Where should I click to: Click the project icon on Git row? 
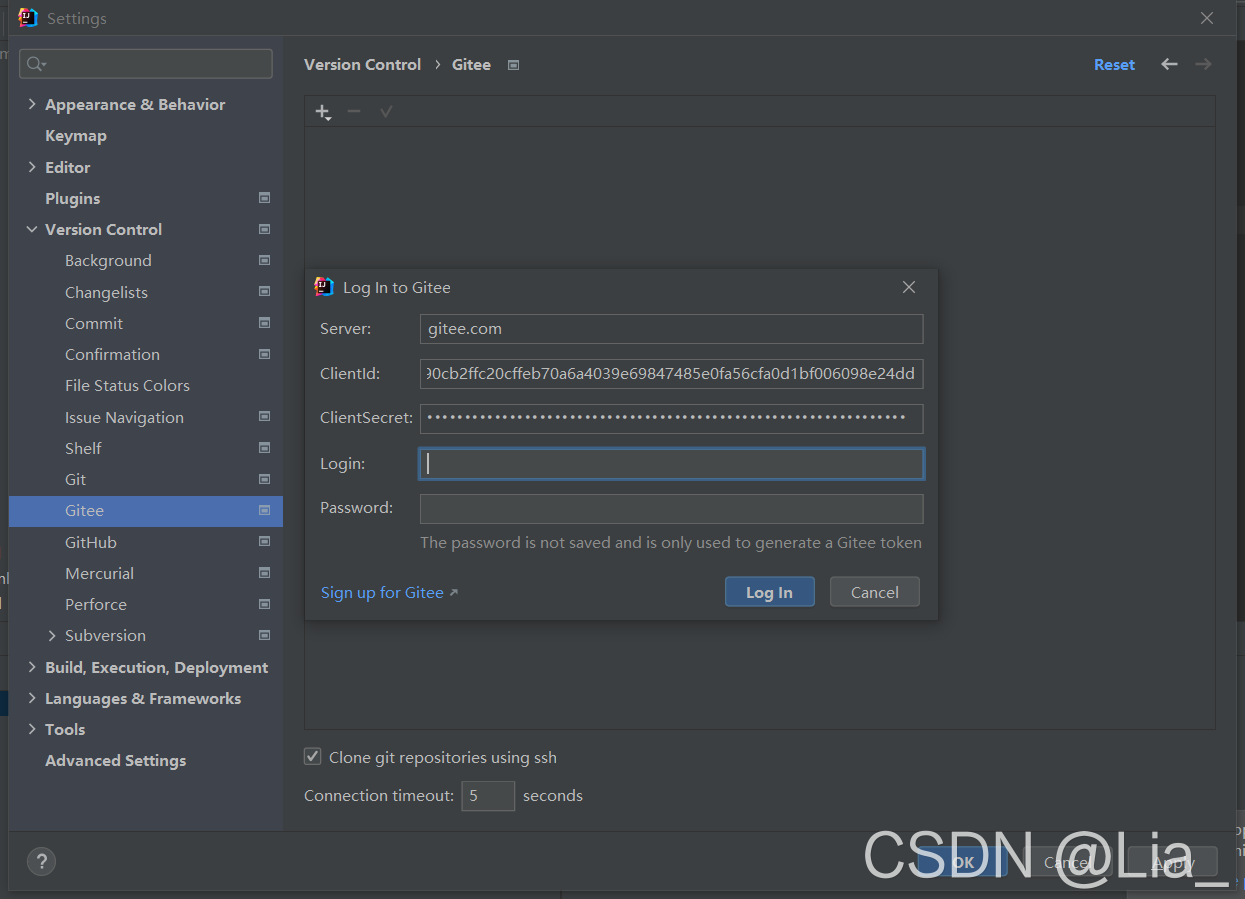(264, 479)
